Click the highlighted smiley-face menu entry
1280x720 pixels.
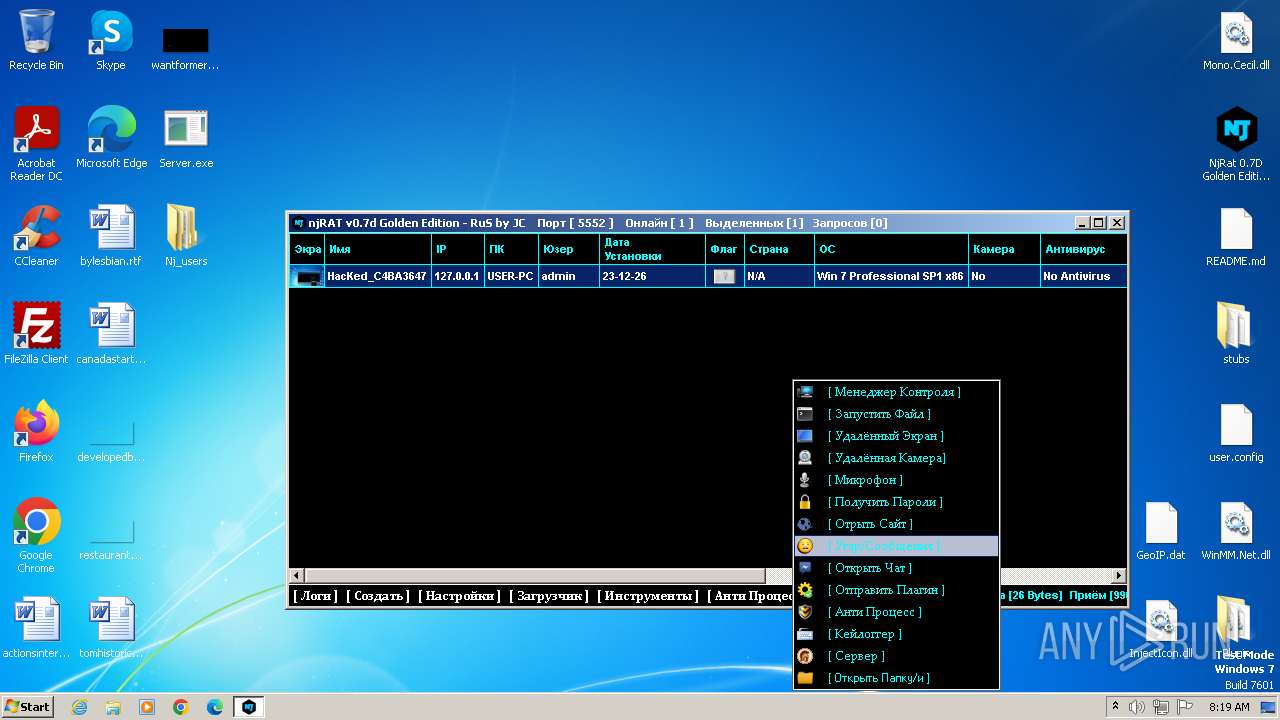(x=896, y=546)
